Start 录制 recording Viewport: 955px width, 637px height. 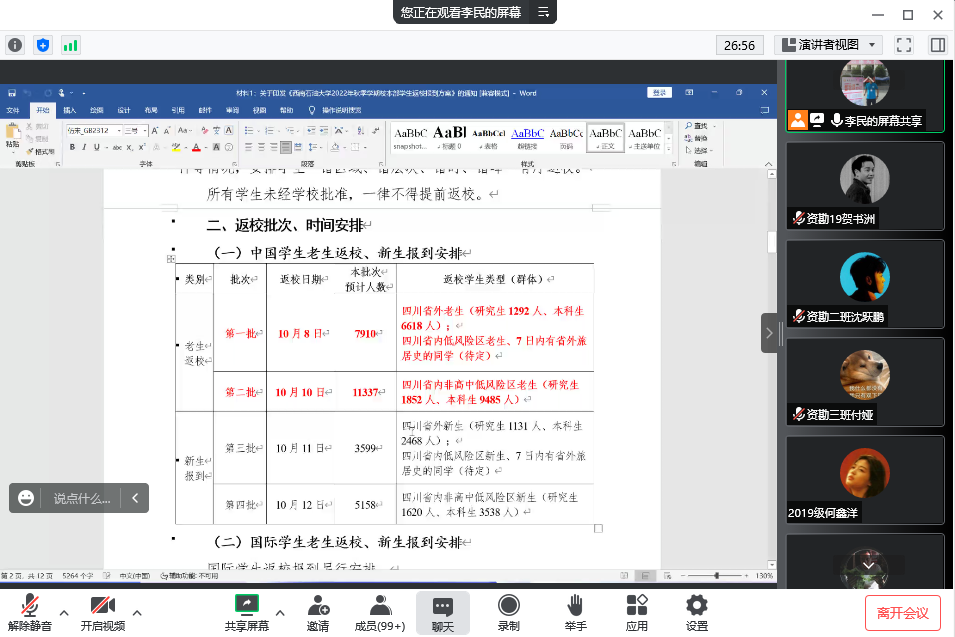(508, 613)
